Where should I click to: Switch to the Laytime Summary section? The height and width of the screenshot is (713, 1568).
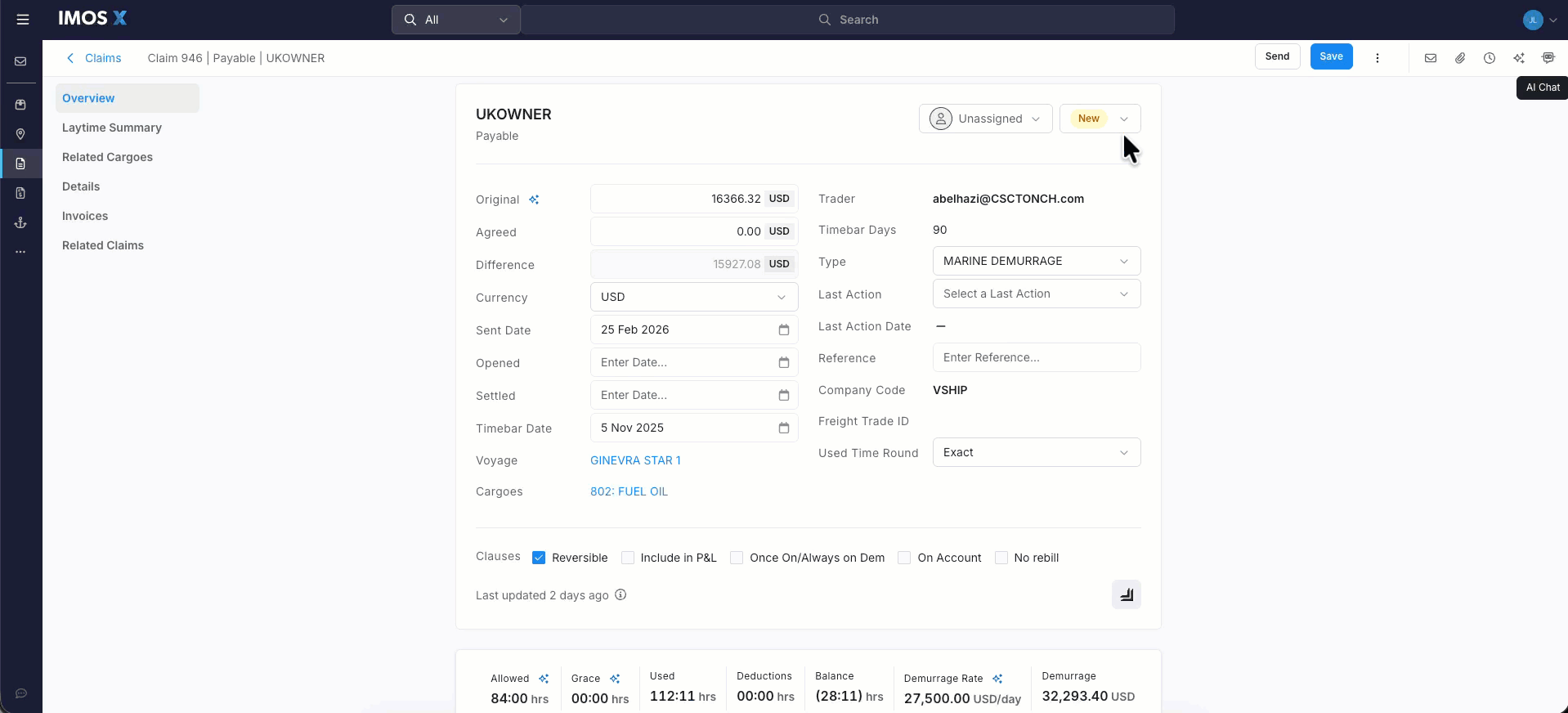coord(112,128)
